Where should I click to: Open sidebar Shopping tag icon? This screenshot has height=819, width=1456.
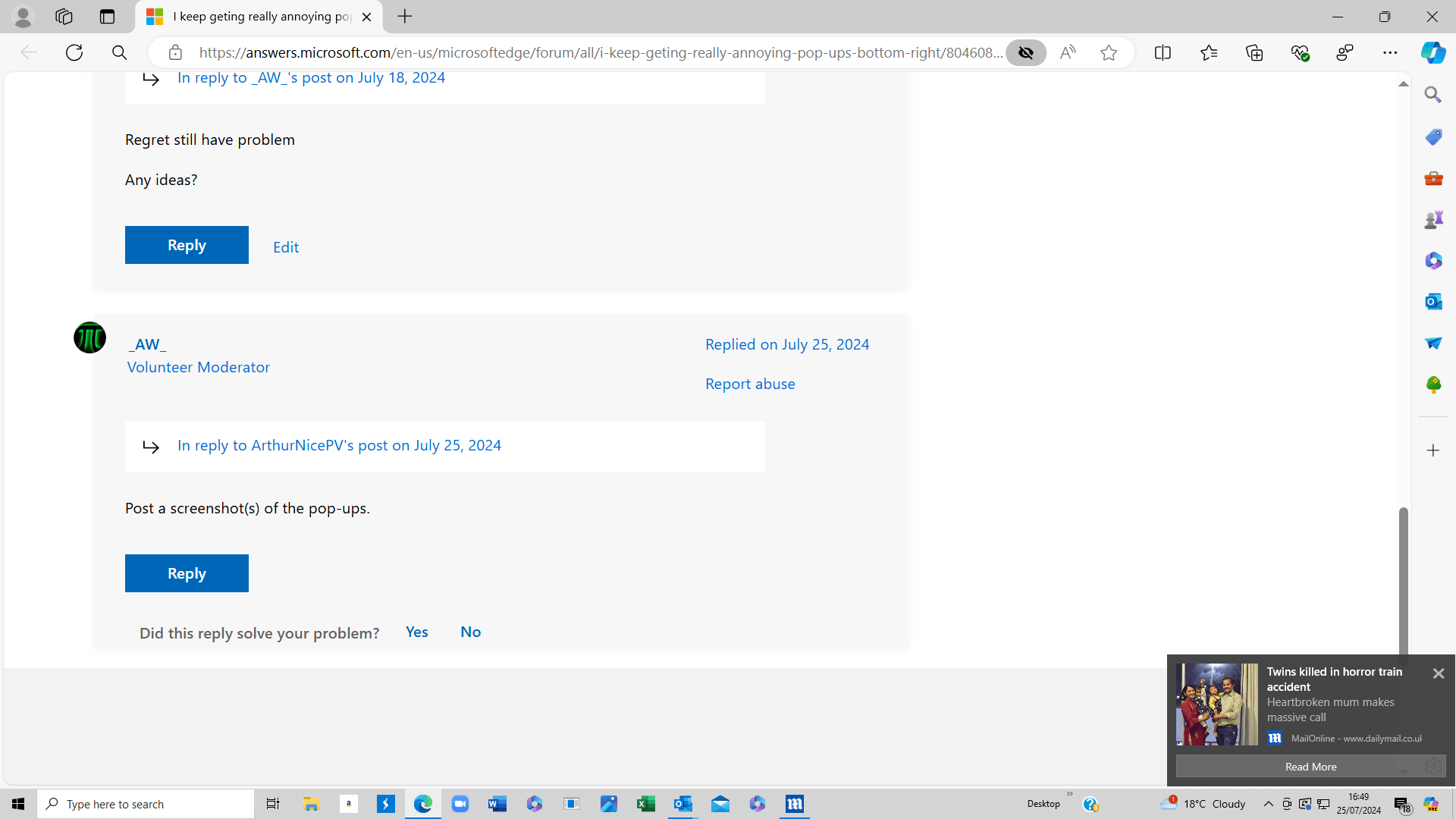(x=1433, y=136)
